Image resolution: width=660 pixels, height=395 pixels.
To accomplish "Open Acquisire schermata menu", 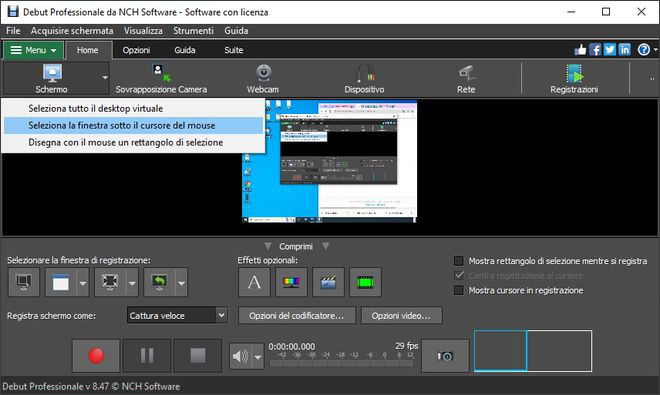I will 72,31.
